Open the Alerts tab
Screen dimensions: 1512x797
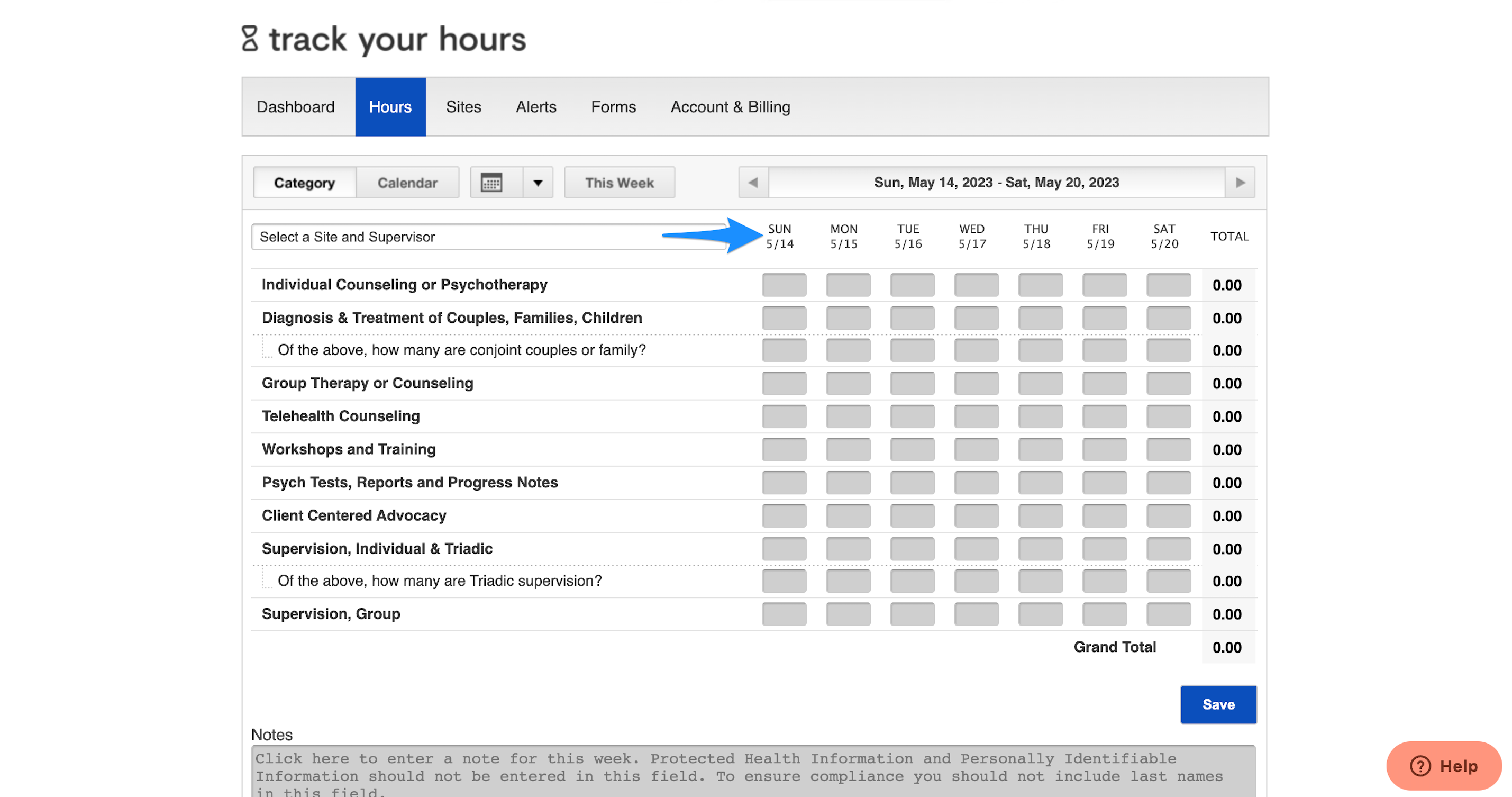(x=536, y=107)
